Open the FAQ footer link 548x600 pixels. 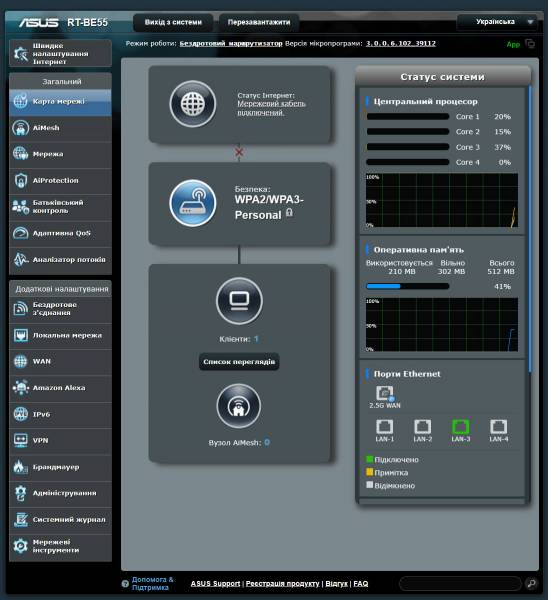tap(360, 584)
